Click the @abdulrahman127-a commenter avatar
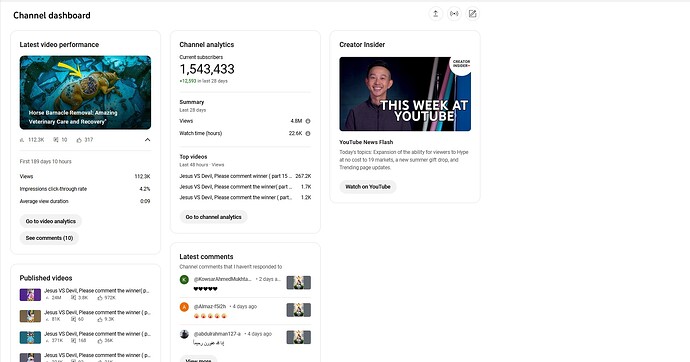This screenshot has width=690, height=362. click(x=184, y=334)
